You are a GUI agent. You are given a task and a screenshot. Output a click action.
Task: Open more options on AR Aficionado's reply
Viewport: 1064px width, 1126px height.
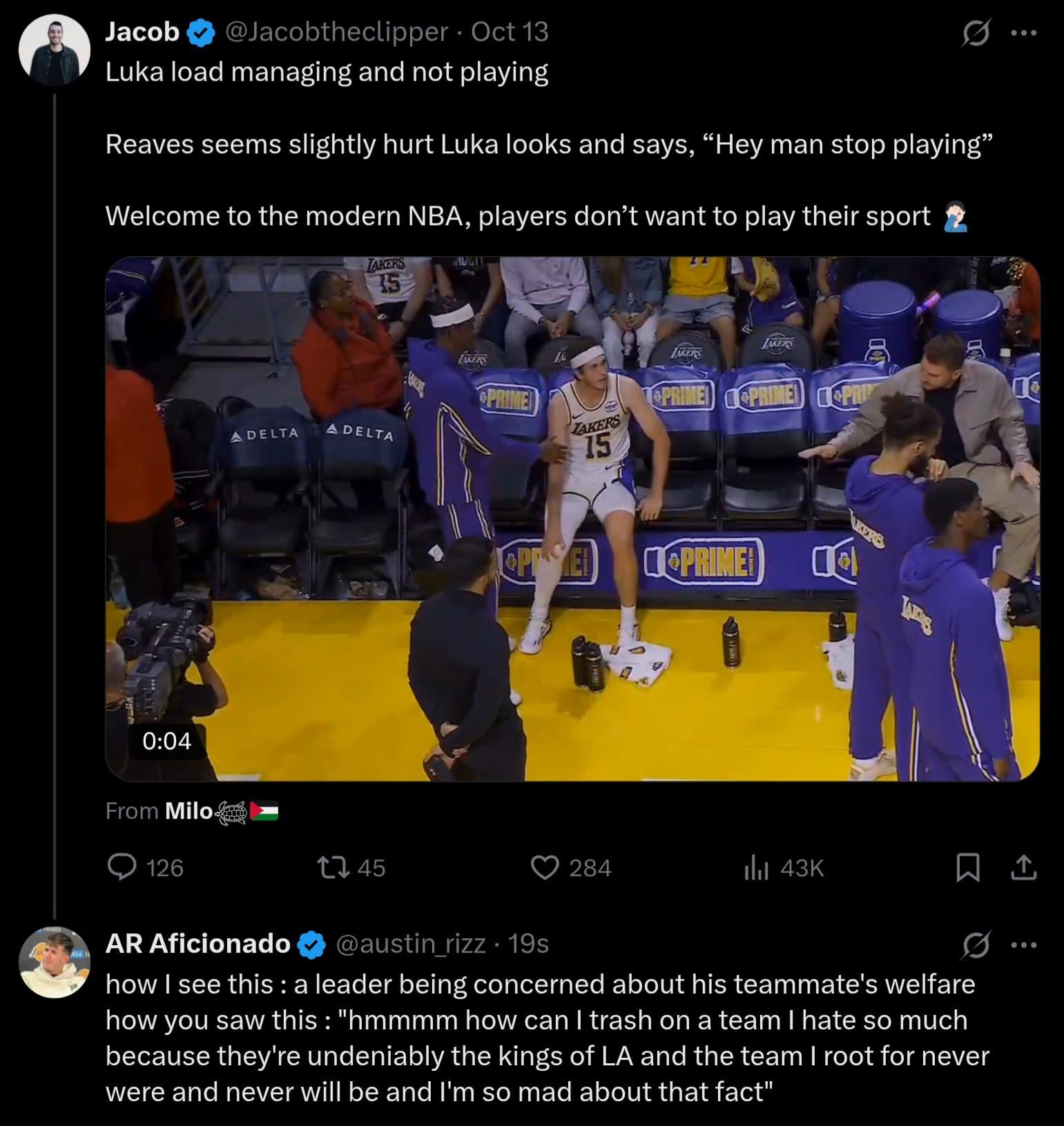click(1023, 944)
